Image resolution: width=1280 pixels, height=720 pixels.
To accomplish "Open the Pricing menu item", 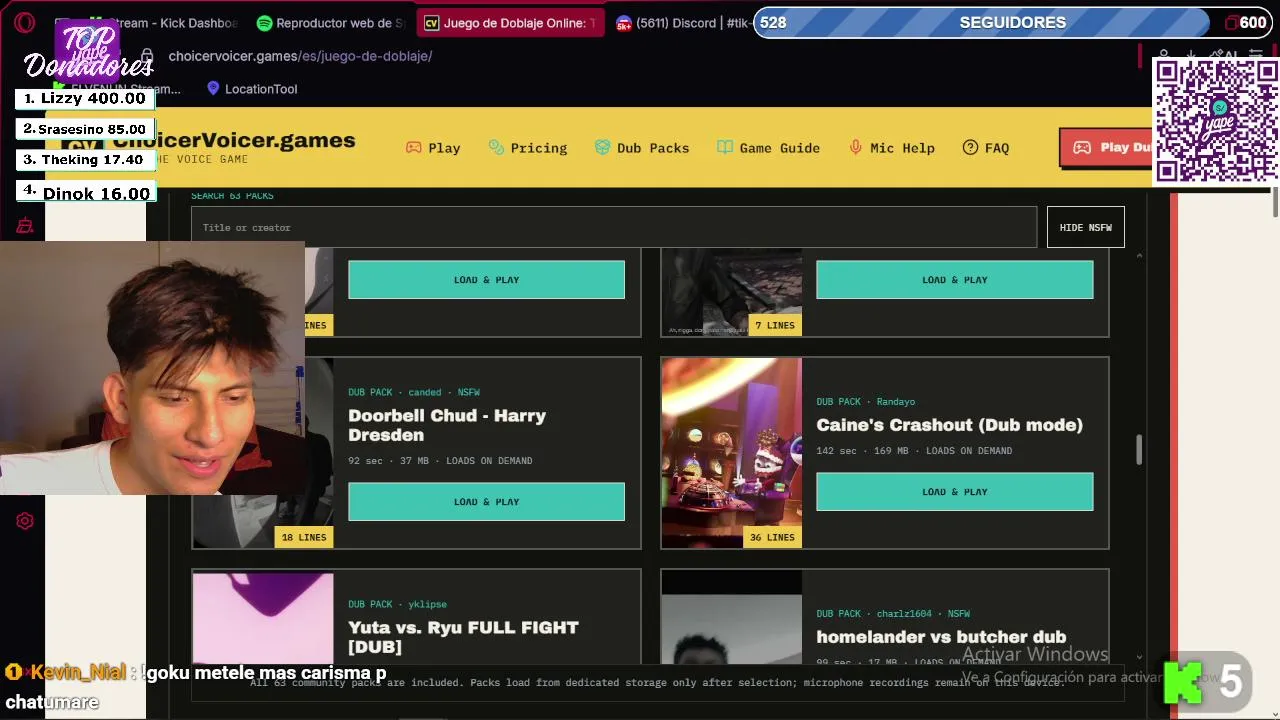I will point(528,148).
